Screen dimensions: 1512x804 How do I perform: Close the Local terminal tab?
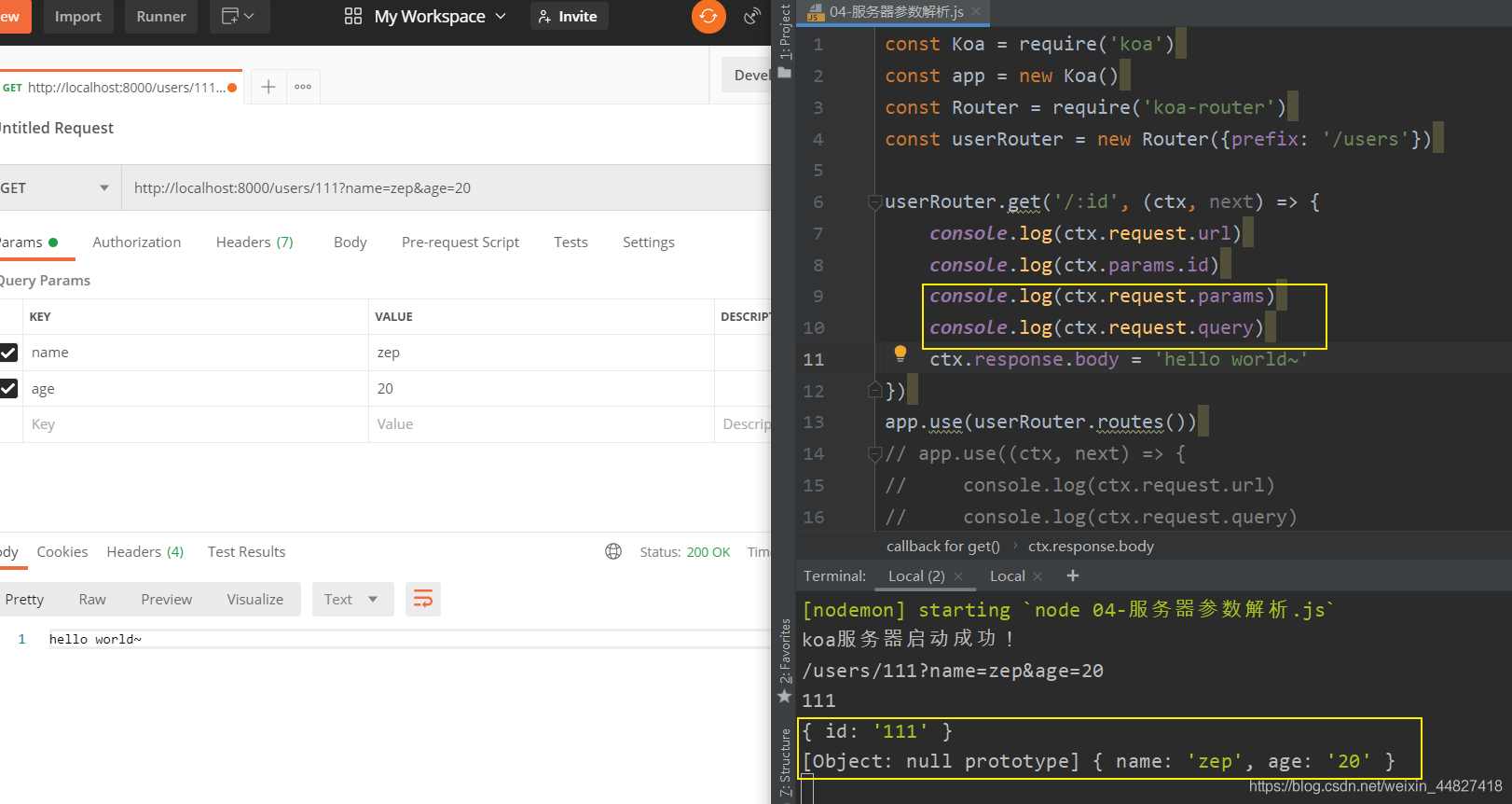pyautogui.click(x=1038, y=576)
